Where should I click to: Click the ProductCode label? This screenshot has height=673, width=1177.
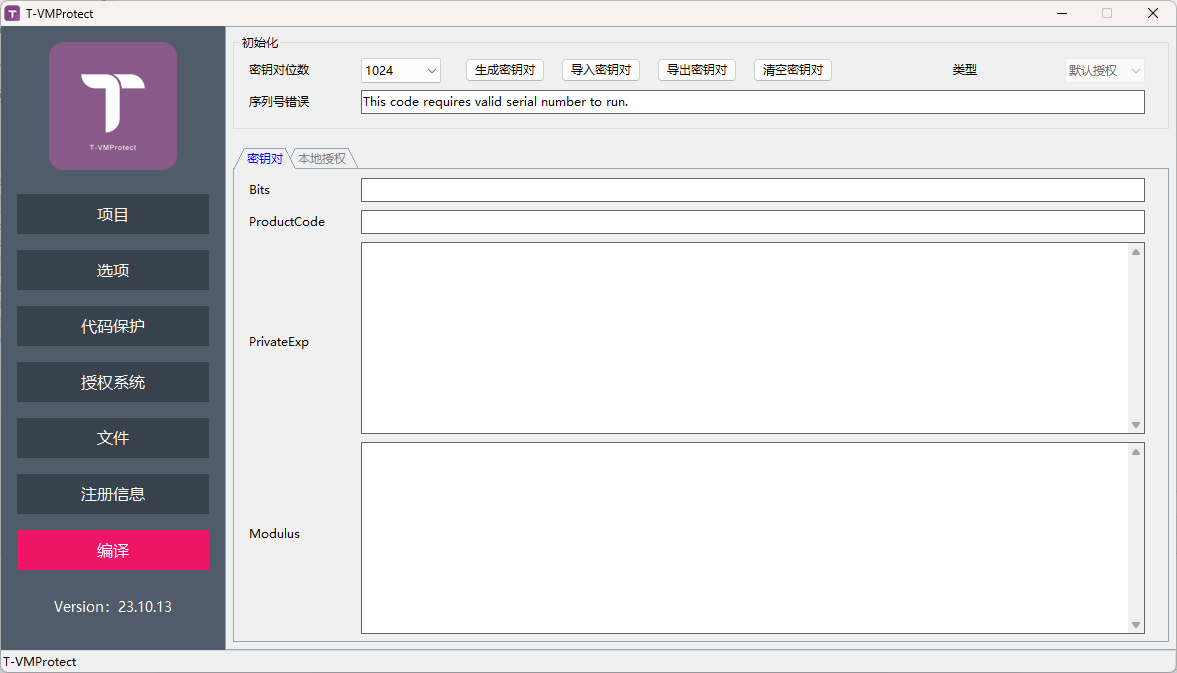[x=287, y=221]
